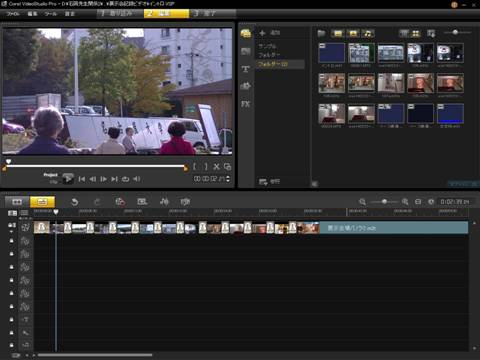Toggle the lock on the voice track
Viewport: 480px width, 360px height.
12,333
